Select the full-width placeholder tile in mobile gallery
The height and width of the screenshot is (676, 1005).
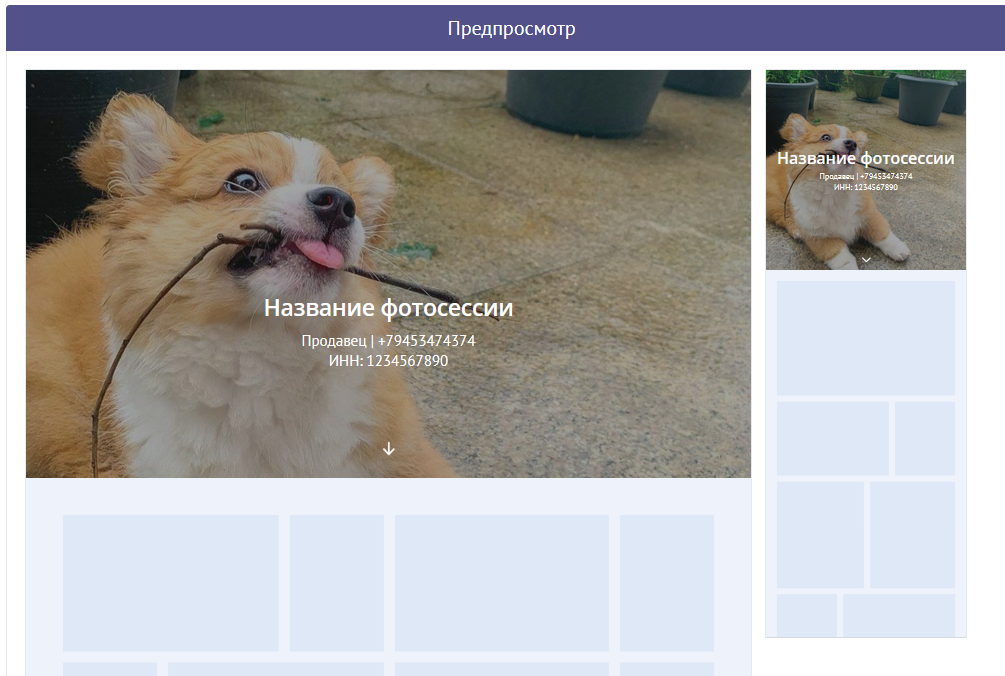865,338
